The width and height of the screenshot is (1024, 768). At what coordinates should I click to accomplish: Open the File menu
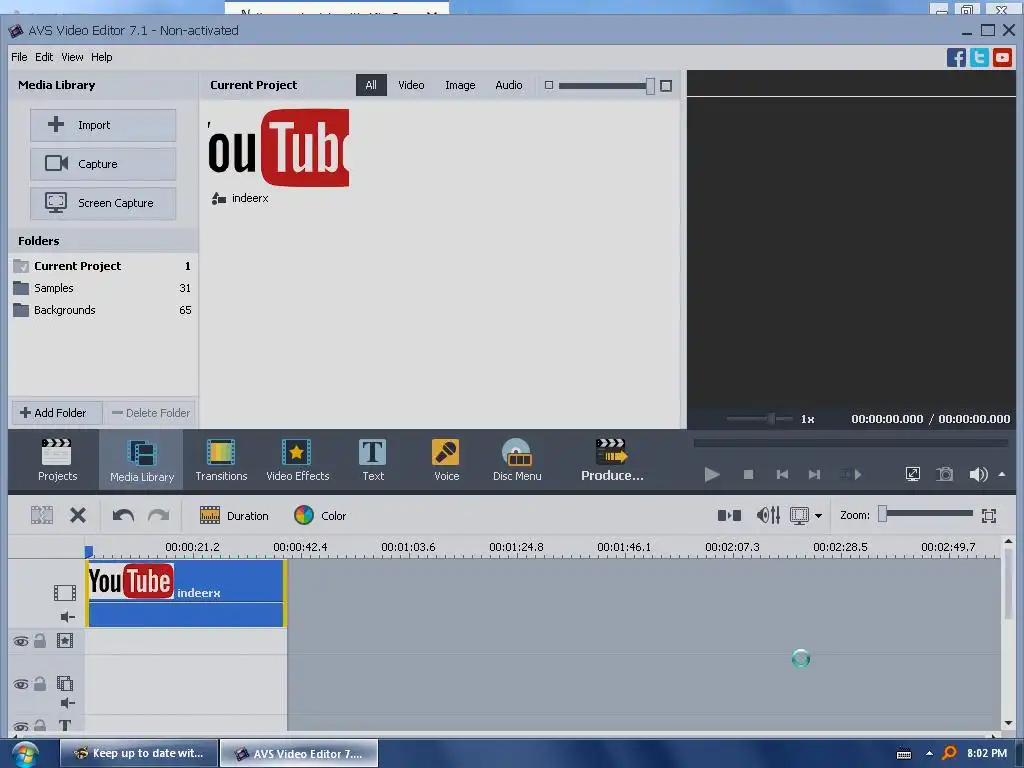[x=19, y=57]
